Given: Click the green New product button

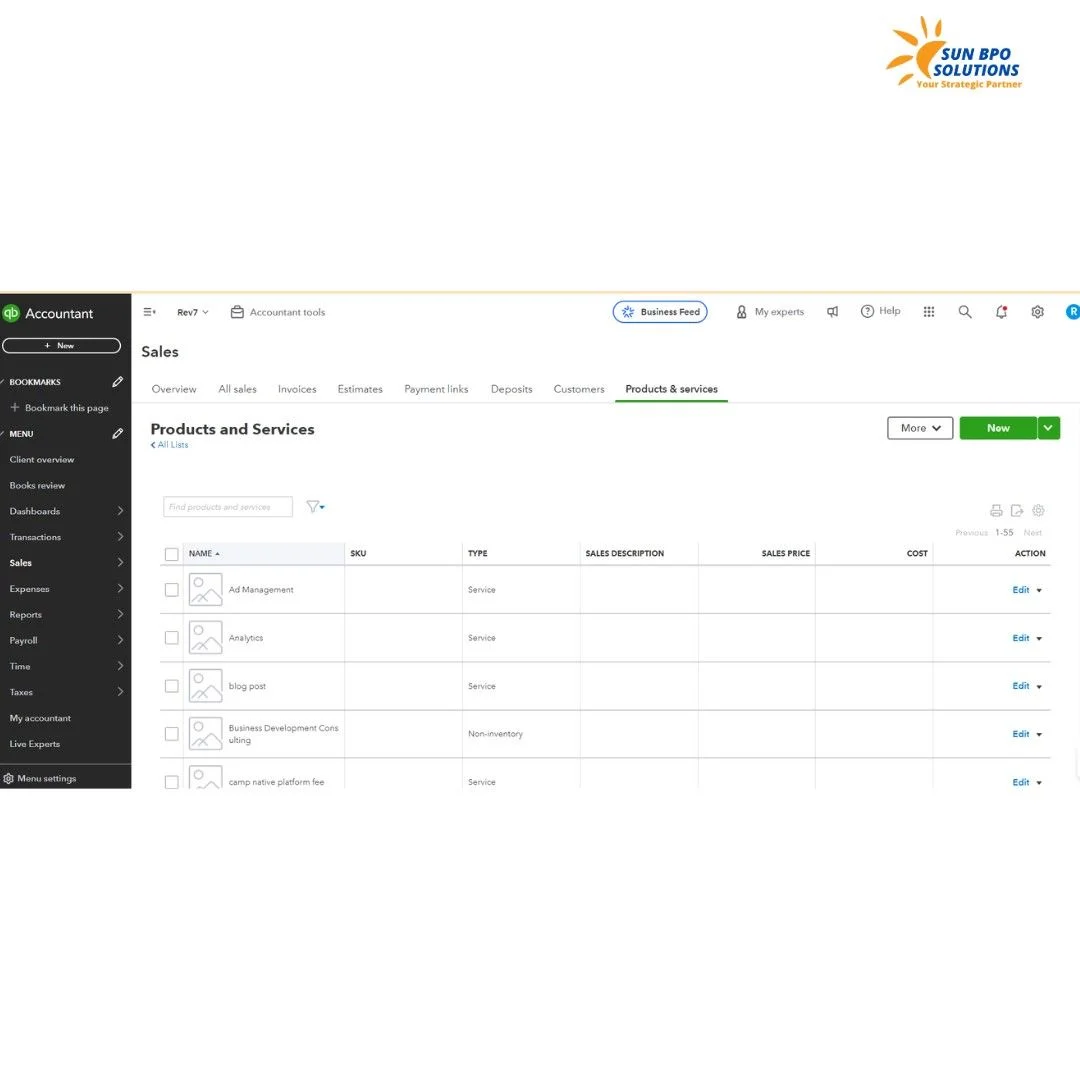Looking at the screenshot, I should click(x=998, y=428).
